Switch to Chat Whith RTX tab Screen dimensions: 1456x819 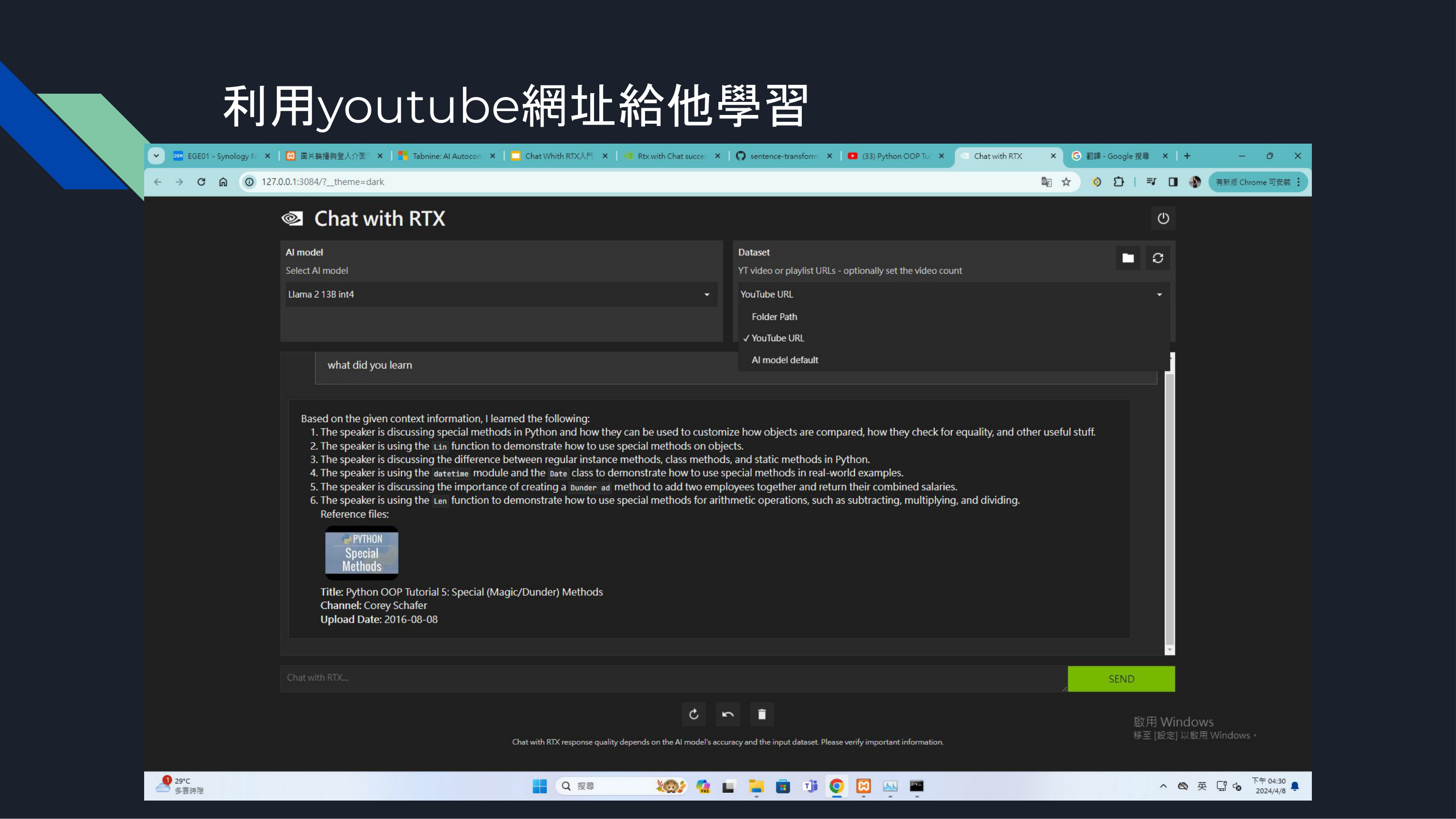559,156
